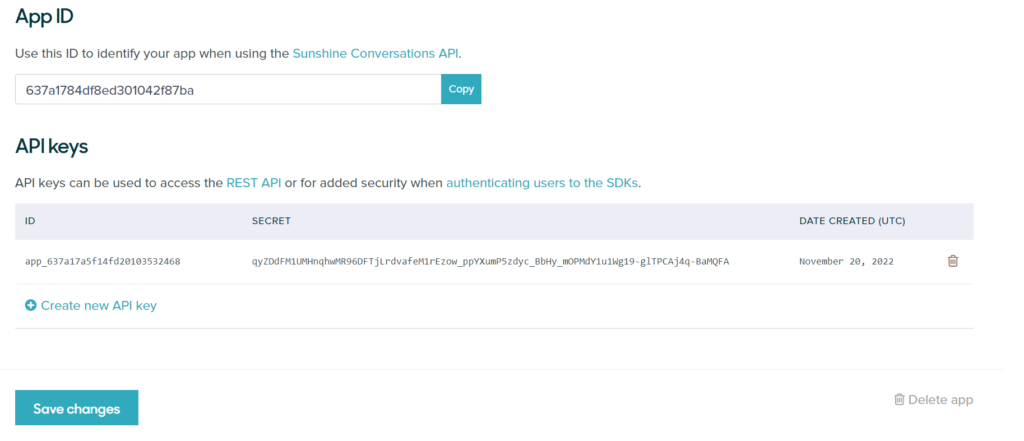Open the REST API documentation link

[x=254, y=183]
